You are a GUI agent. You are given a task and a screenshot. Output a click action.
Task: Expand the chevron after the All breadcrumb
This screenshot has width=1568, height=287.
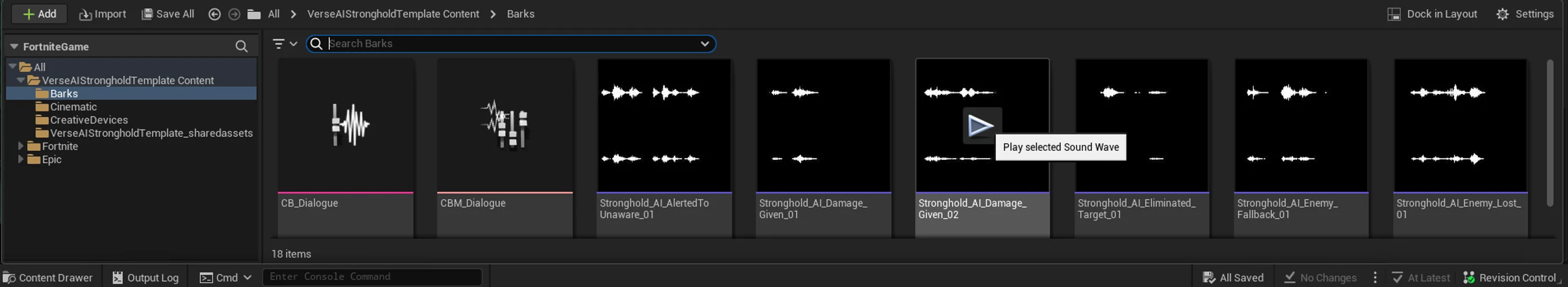[293, 14]
